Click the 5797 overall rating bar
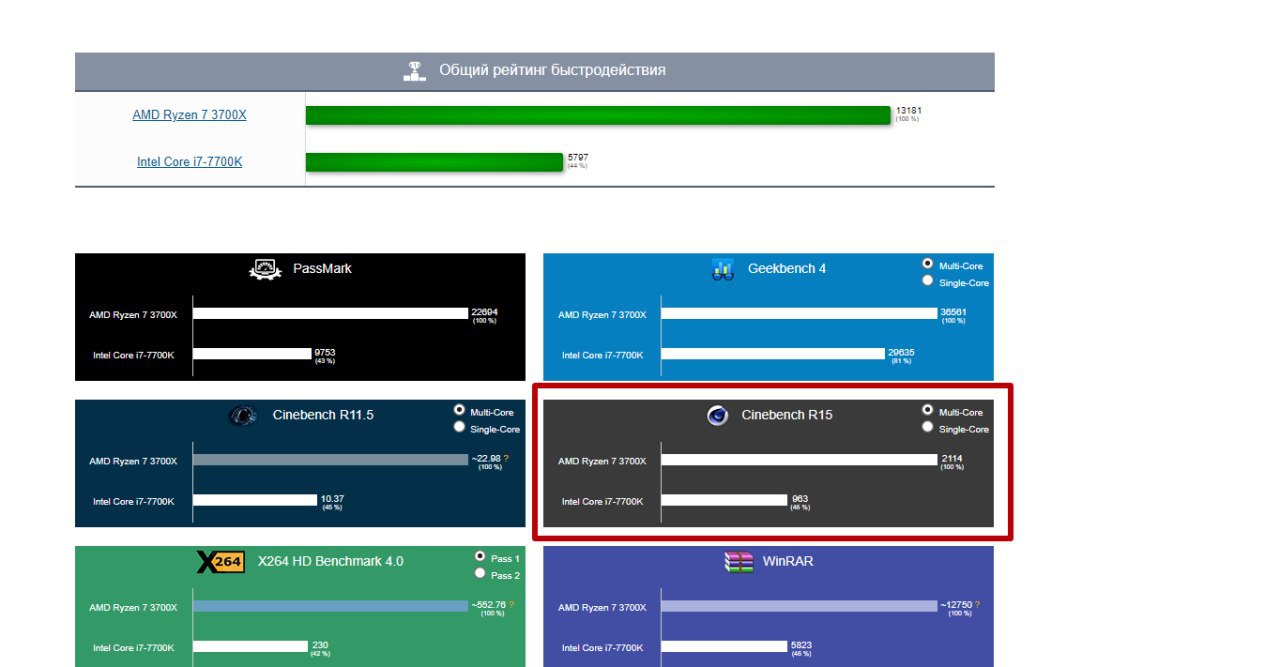 [435, 161]
